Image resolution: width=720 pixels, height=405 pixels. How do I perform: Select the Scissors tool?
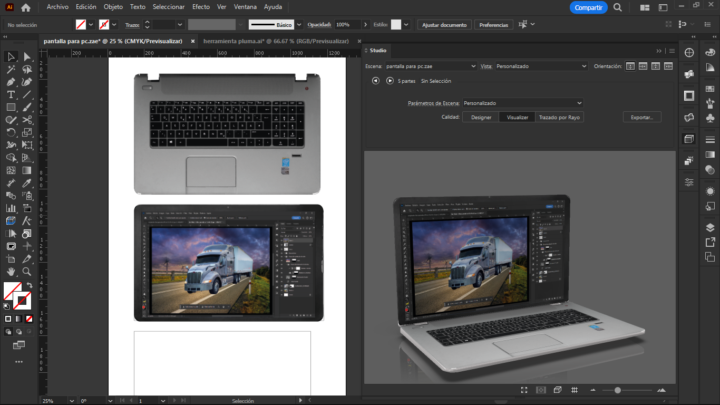[x=27, y=120]
